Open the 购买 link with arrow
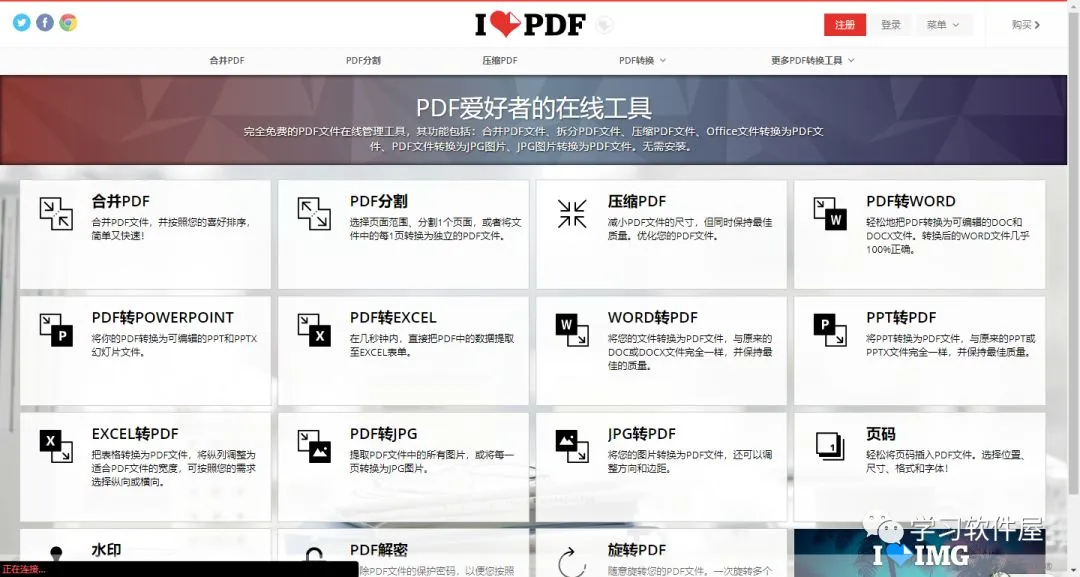This screenshot has height=577, width=1080. point(1026,25)
